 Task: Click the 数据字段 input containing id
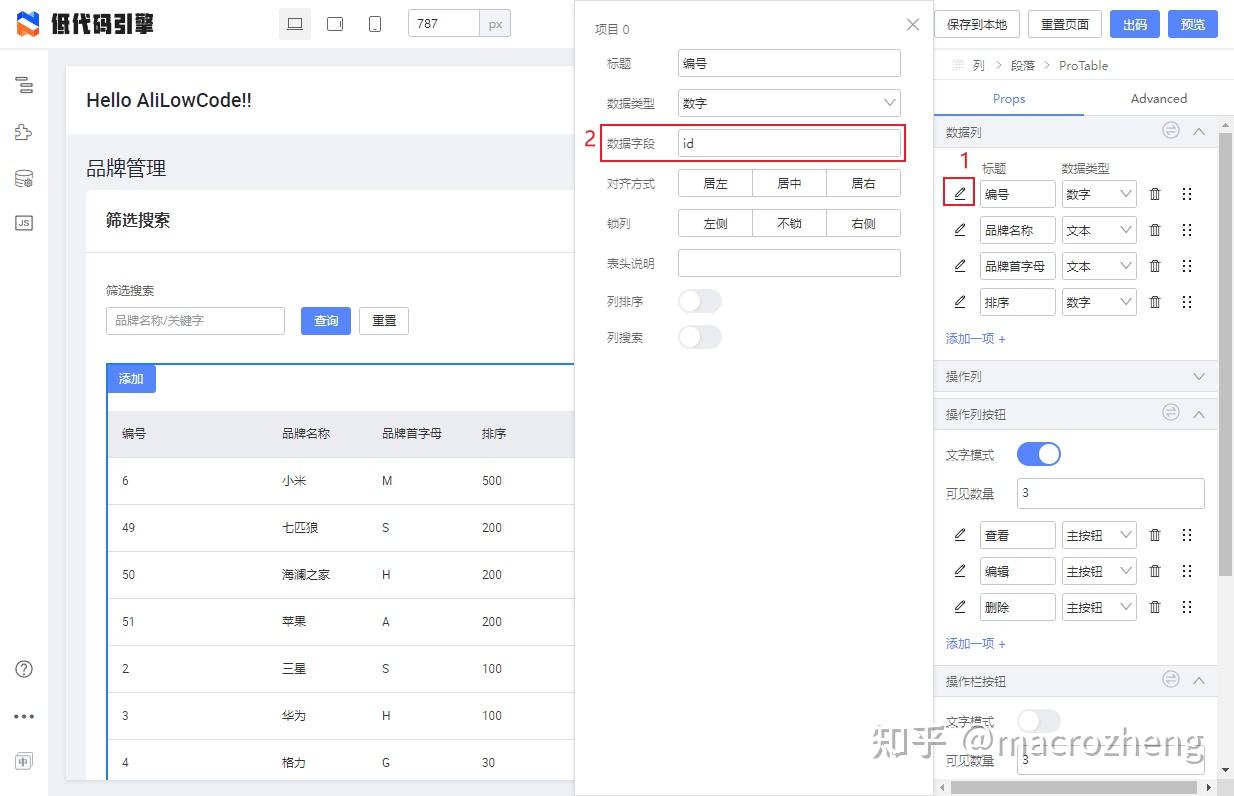[x=789, y=143]
